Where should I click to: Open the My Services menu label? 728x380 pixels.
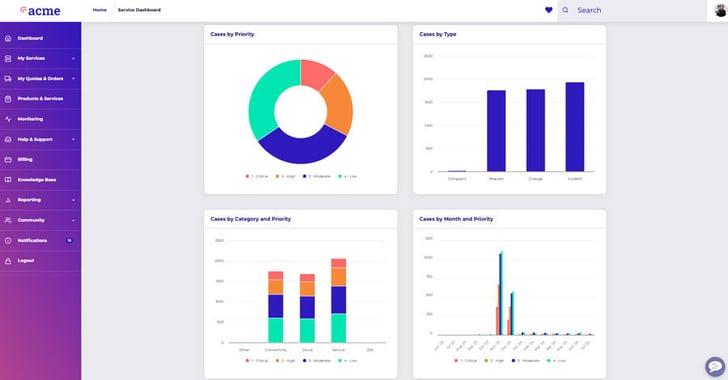point(31,59)
